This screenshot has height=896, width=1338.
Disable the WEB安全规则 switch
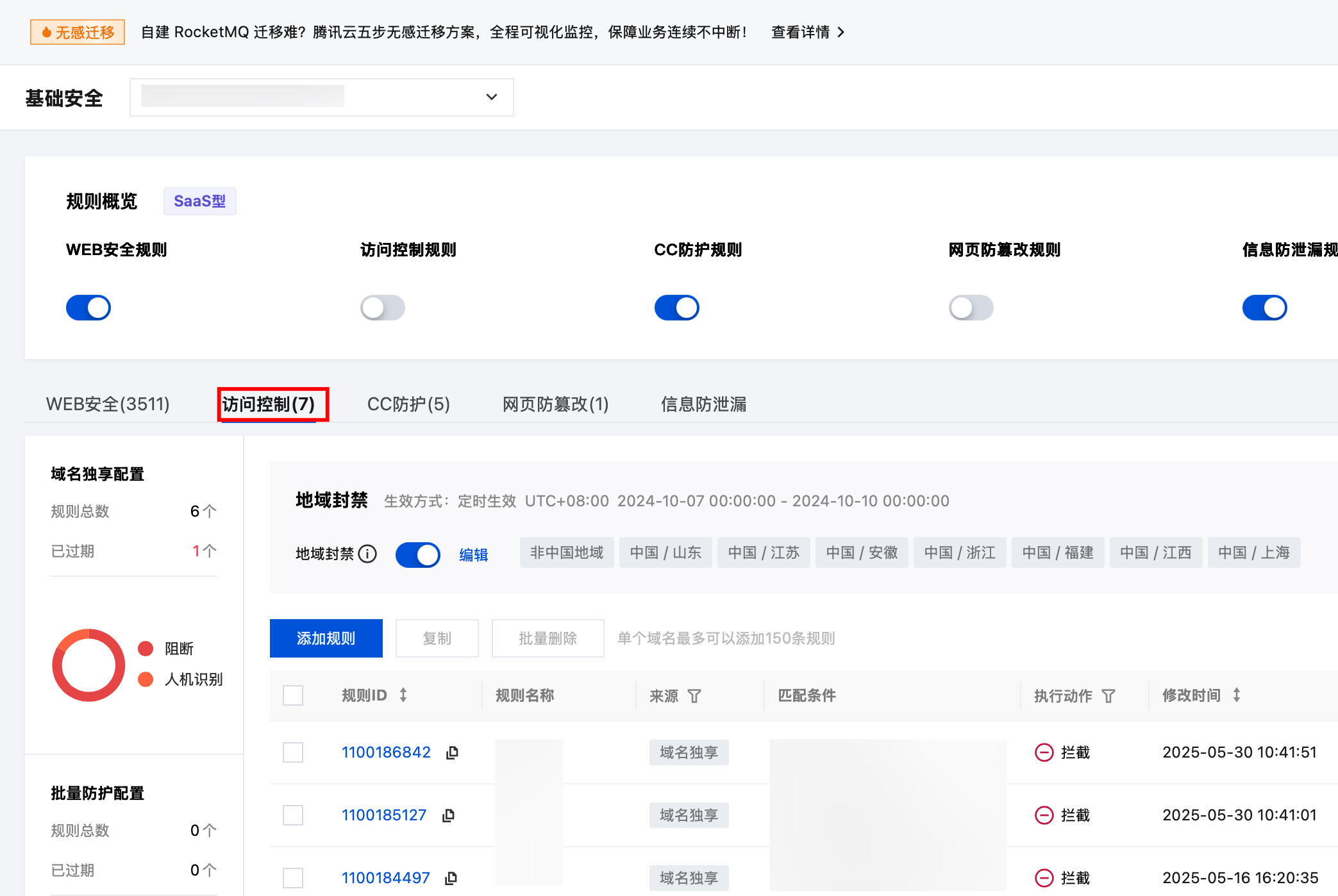point(88,308)
